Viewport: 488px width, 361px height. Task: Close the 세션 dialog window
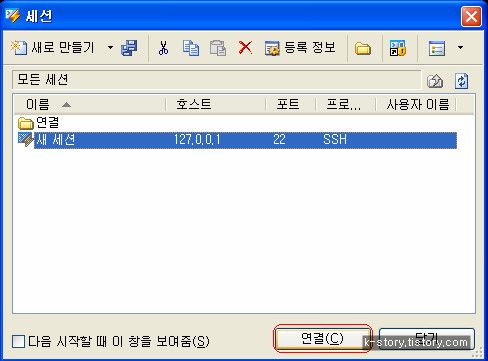tap(471, 16)
